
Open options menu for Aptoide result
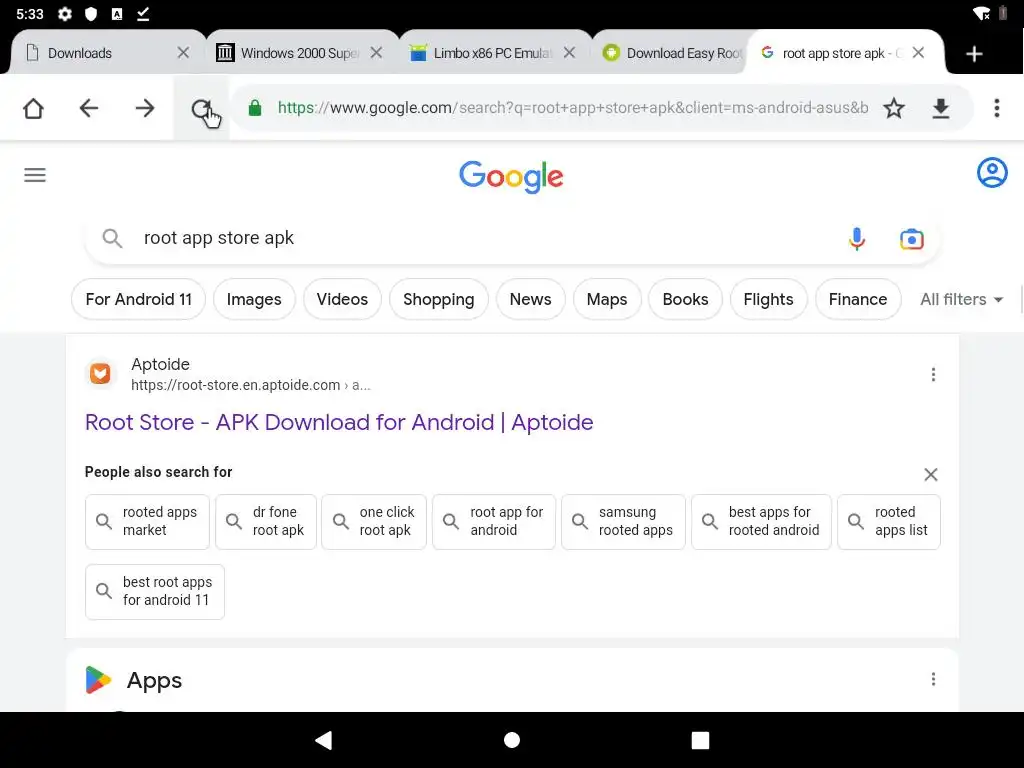click(x=933, y=374)
